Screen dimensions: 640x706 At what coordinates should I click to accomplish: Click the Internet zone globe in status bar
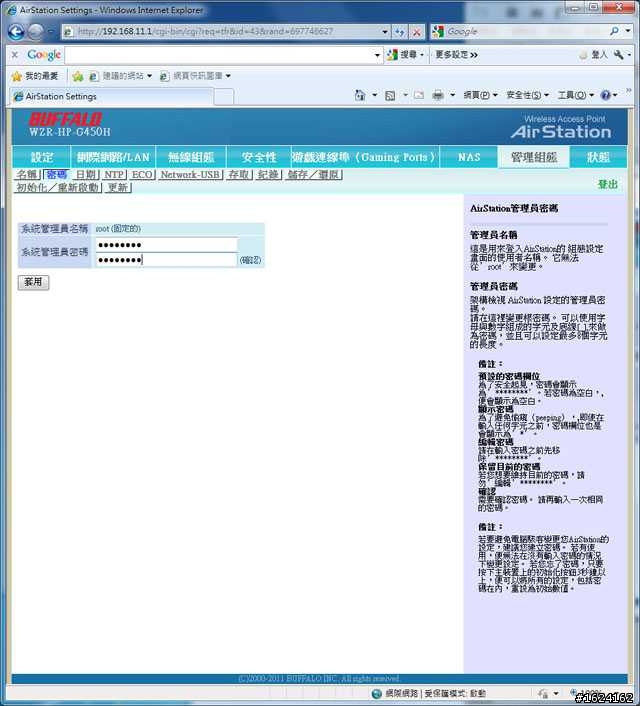[x=377, y=693]
